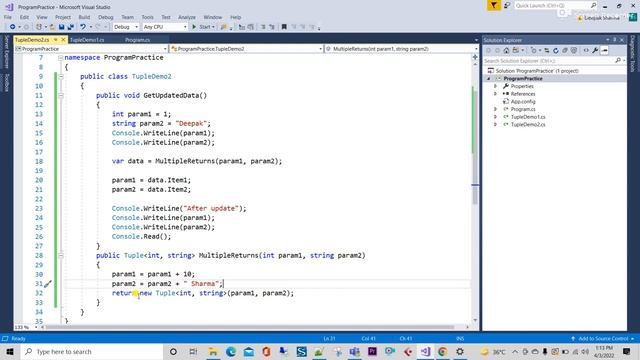Open the Analyze menu
This screenshot has width=640, height=360.
(x=187, y=17)
